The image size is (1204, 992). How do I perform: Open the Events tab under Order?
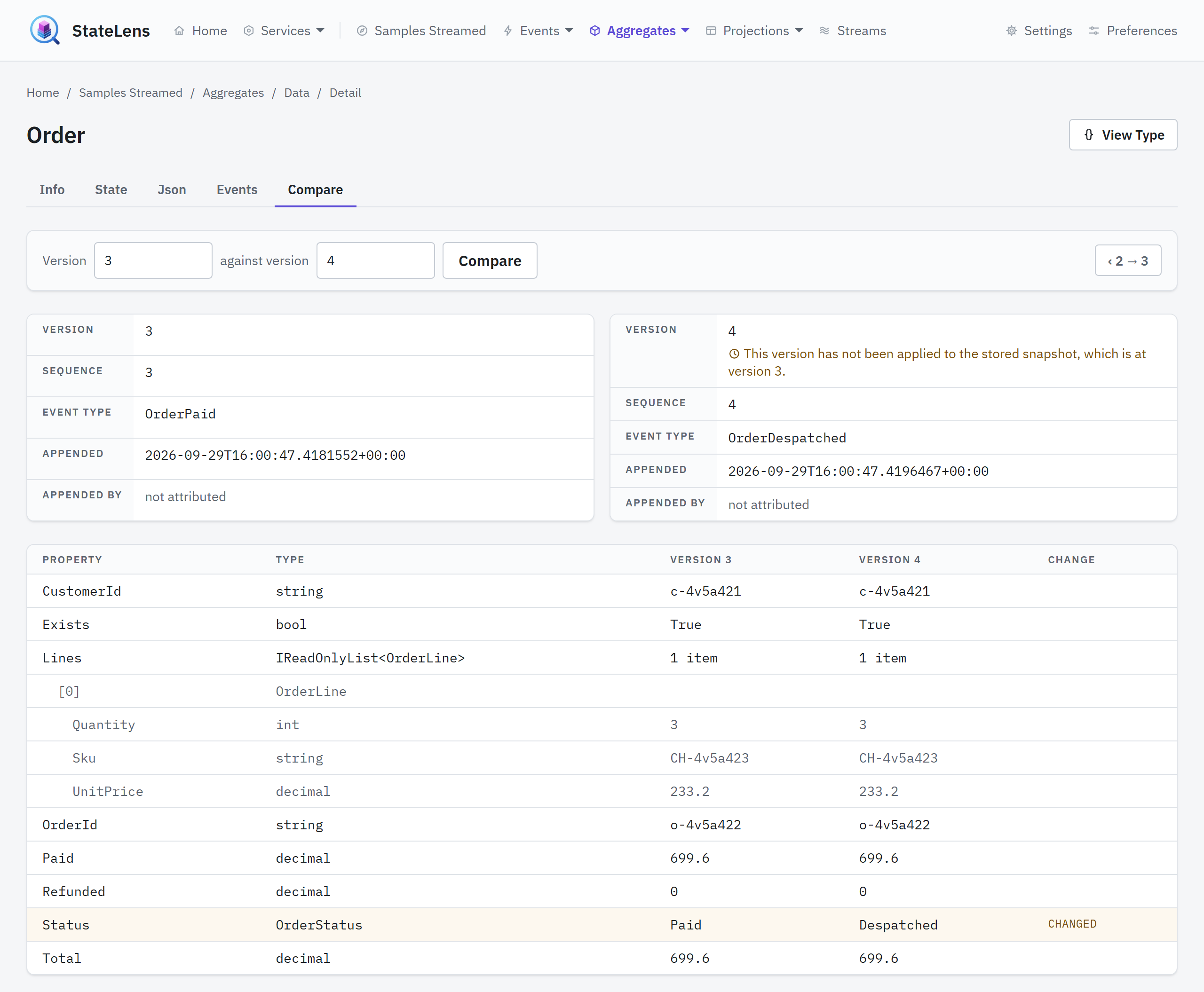pyautogui.click(x=237, y=190)
